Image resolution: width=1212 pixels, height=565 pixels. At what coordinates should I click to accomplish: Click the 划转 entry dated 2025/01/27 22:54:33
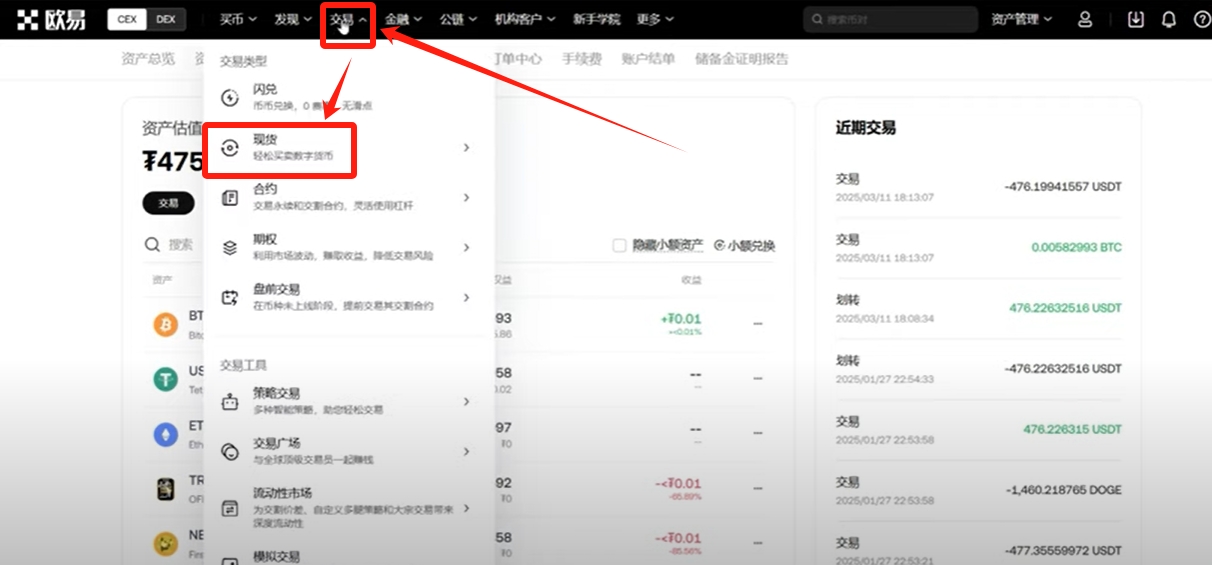pyautogui.click(x=979, y=368)
